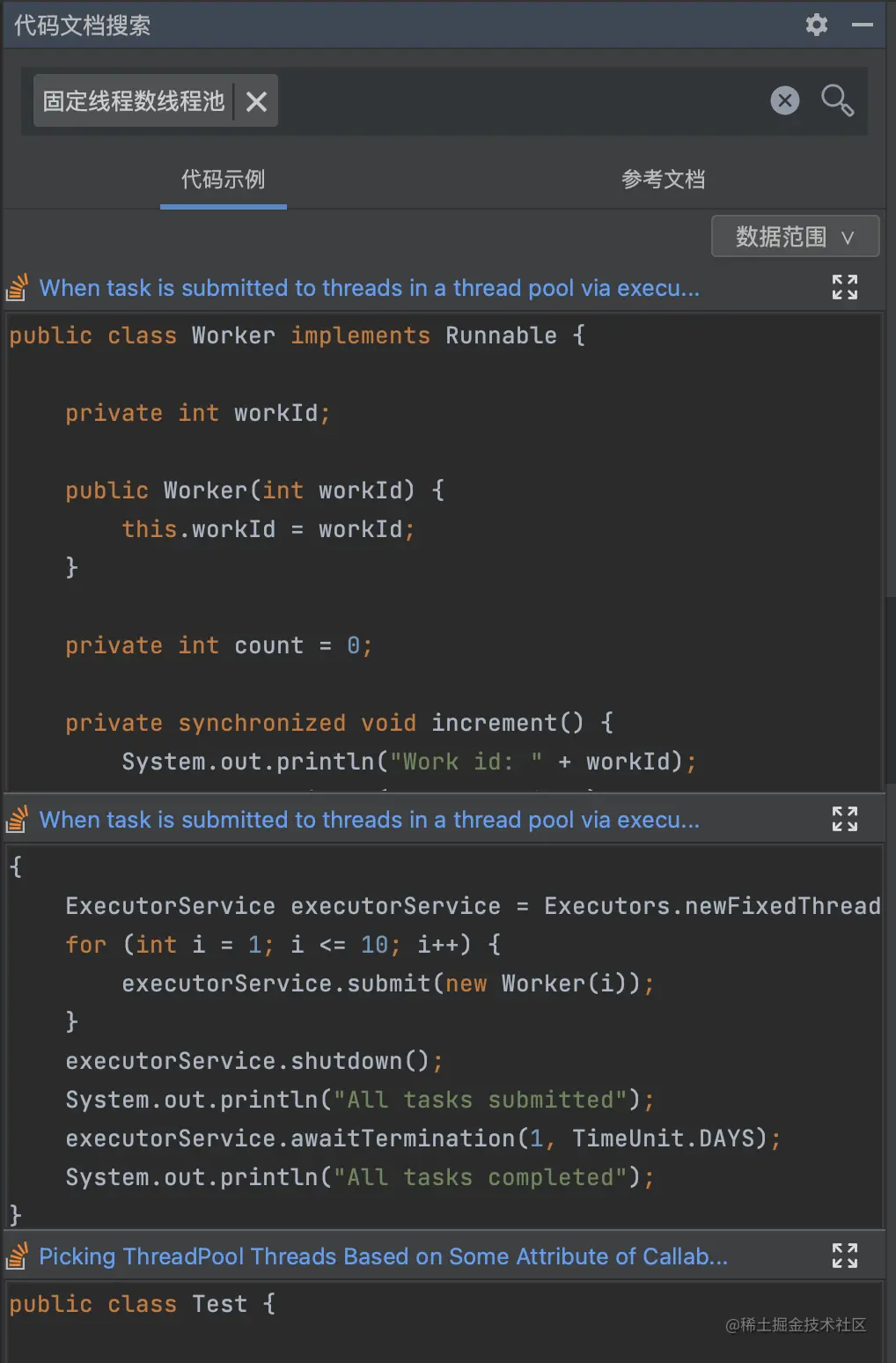
Task: Click the 'All tasks completed' println line
Action: coord(360,1177)
